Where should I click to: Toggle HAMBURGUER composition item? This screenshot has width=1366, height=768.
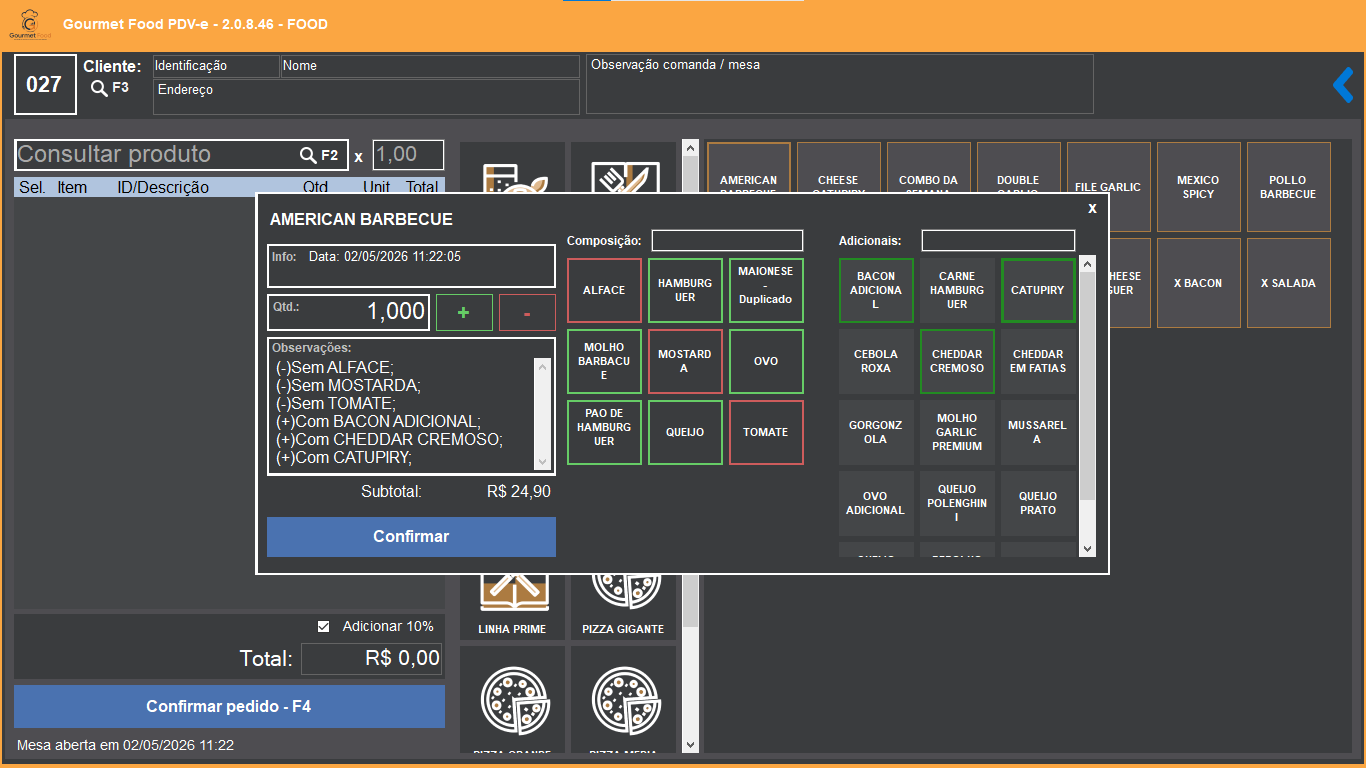(685, 290)
